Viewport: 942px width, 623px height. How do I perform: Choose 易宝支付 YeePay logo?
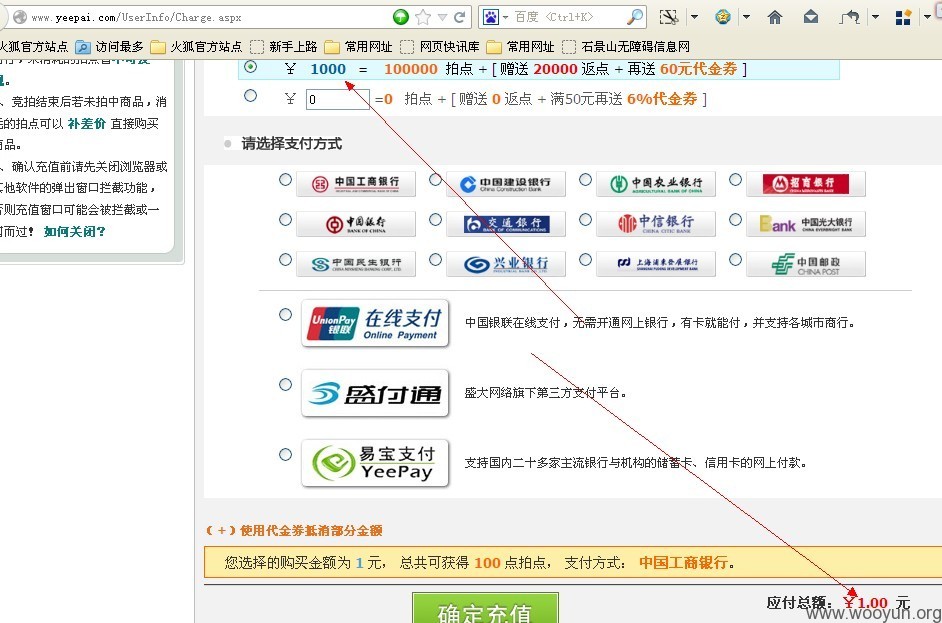(375, 463)
